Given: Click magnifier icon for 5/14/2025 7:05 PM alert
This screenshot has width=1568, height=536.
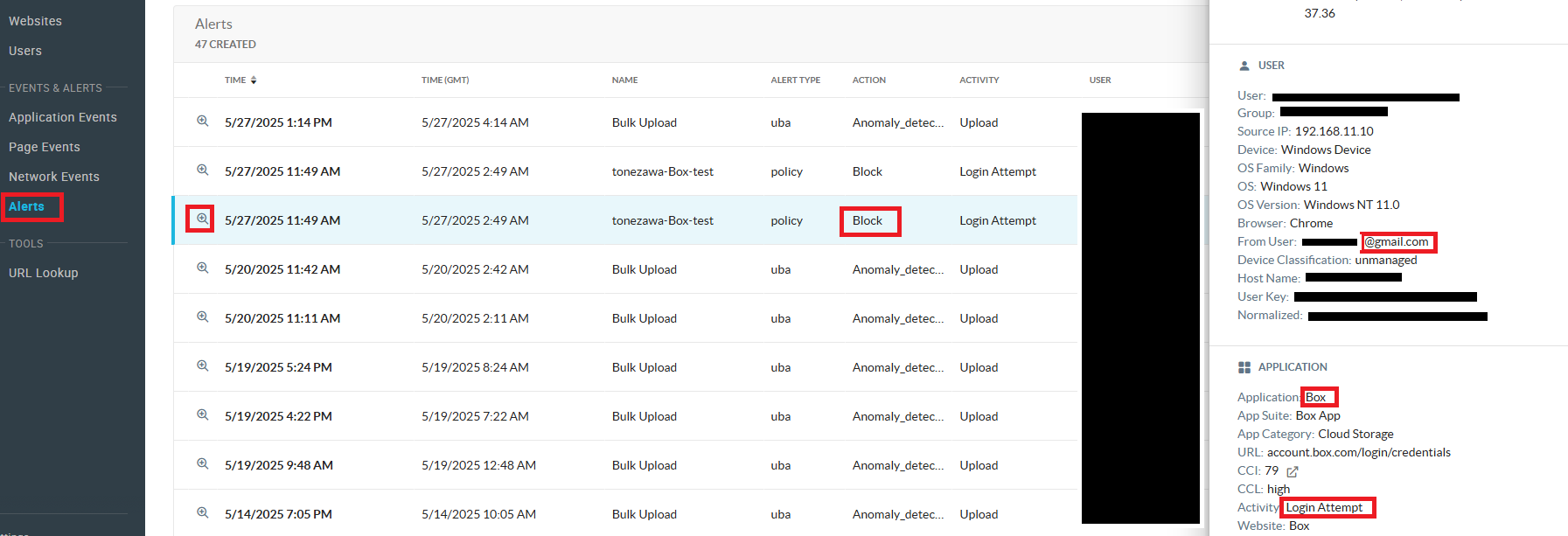Looking at the screenshot, I should (202, 513).
